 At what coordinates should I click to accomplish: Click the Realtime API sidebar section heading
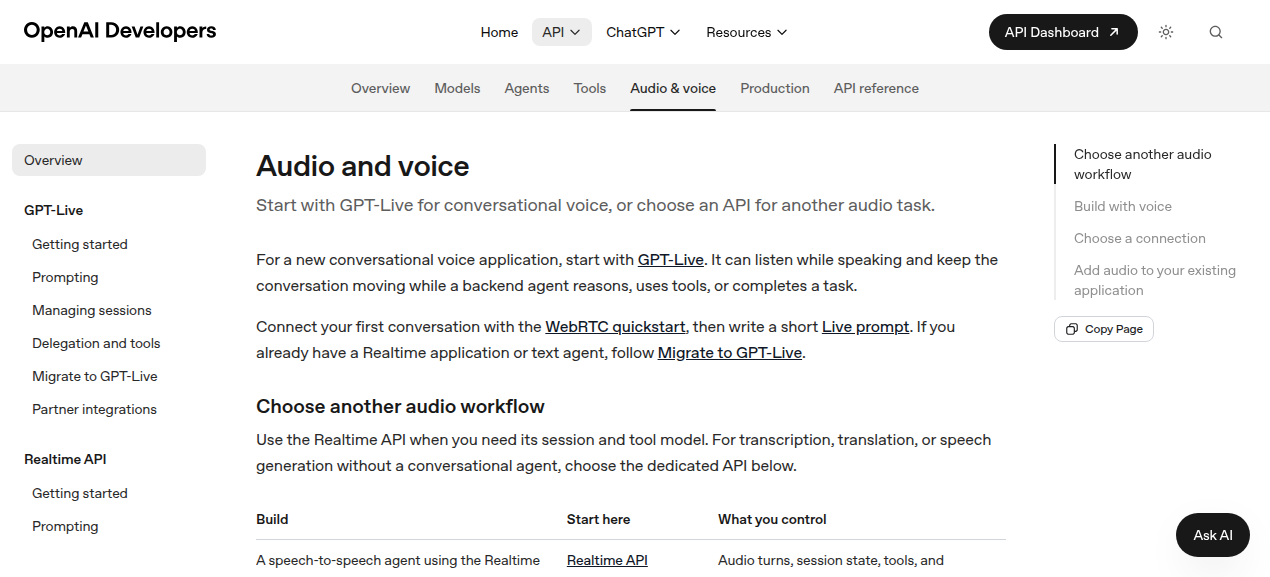click(65, 459)
